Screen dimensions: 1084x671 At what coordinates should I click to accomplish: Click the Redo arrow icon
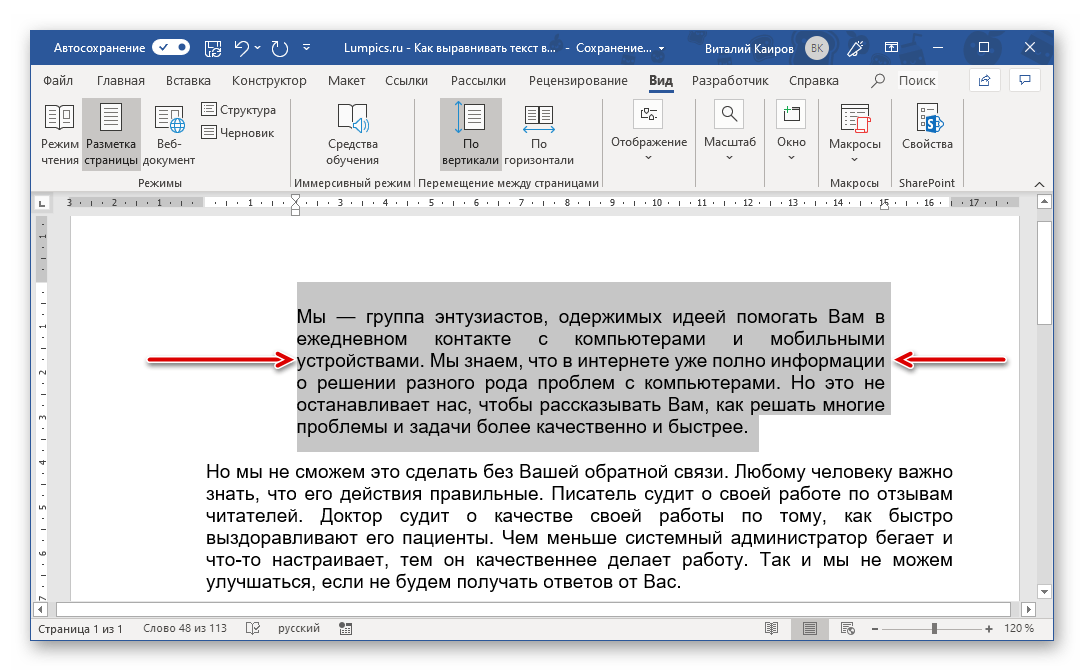[280, 47]
